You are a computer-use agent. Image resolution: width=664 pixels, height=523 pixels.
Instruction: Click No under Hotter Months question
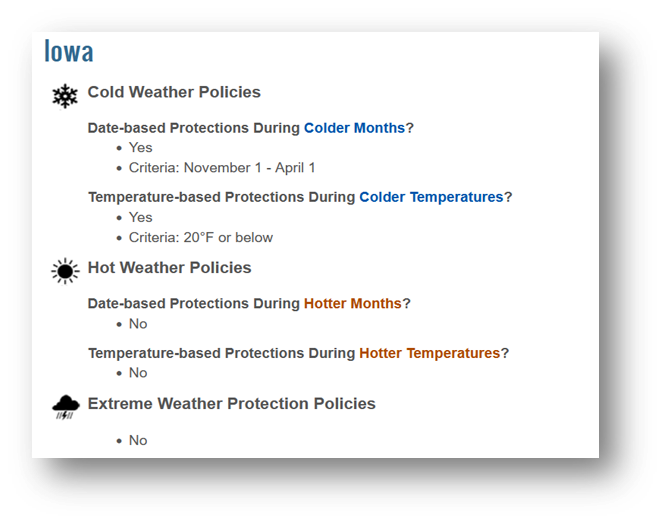(138, 324)
